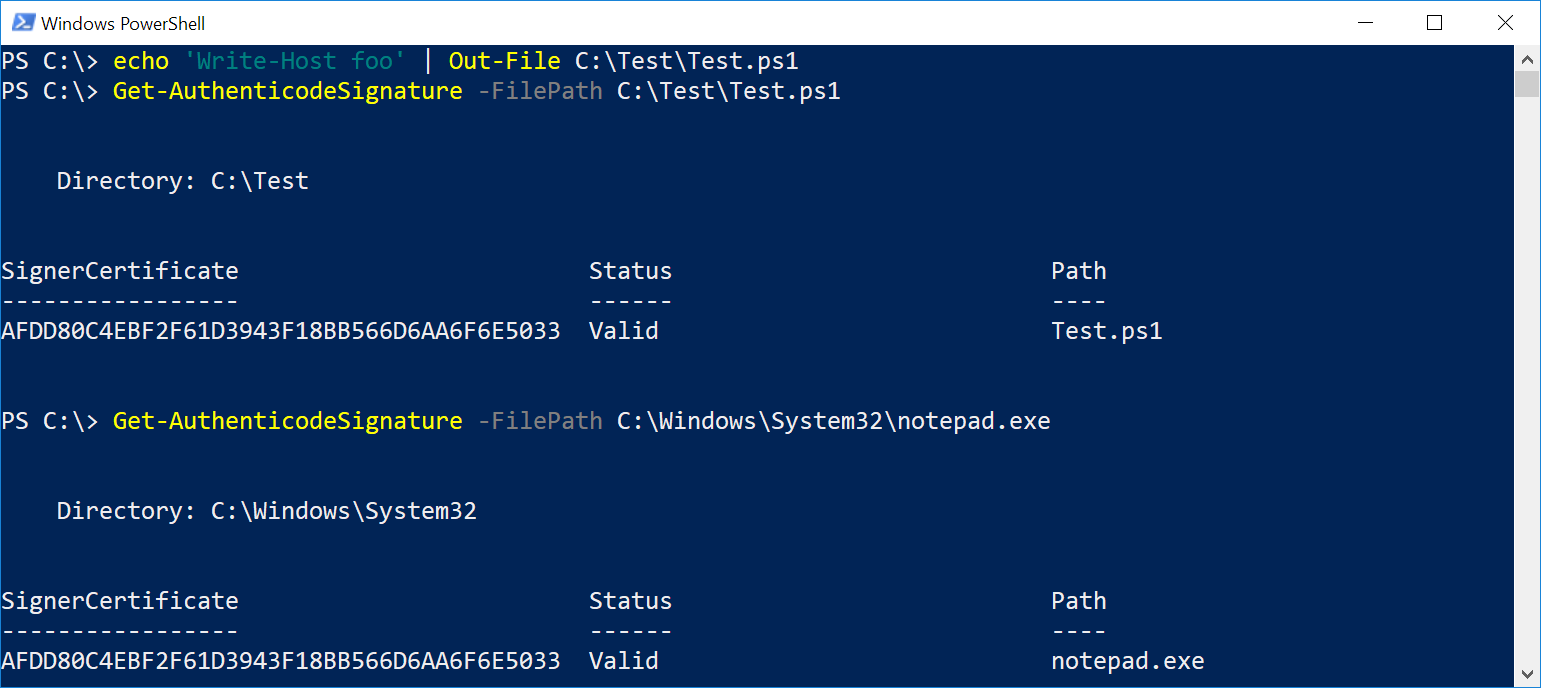Click the vertical scrollbar thumb

pyautogui.click(x=1527, y=84)
